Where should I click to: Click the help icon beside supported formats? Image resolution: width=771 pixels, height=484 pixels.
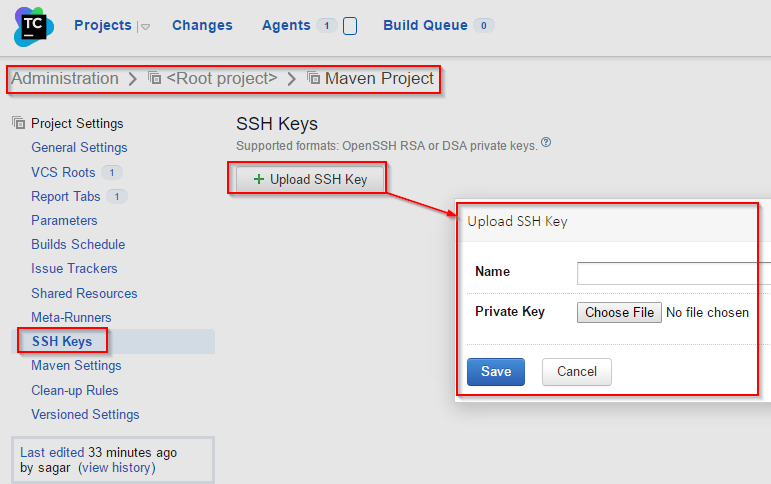click(546, 143)
